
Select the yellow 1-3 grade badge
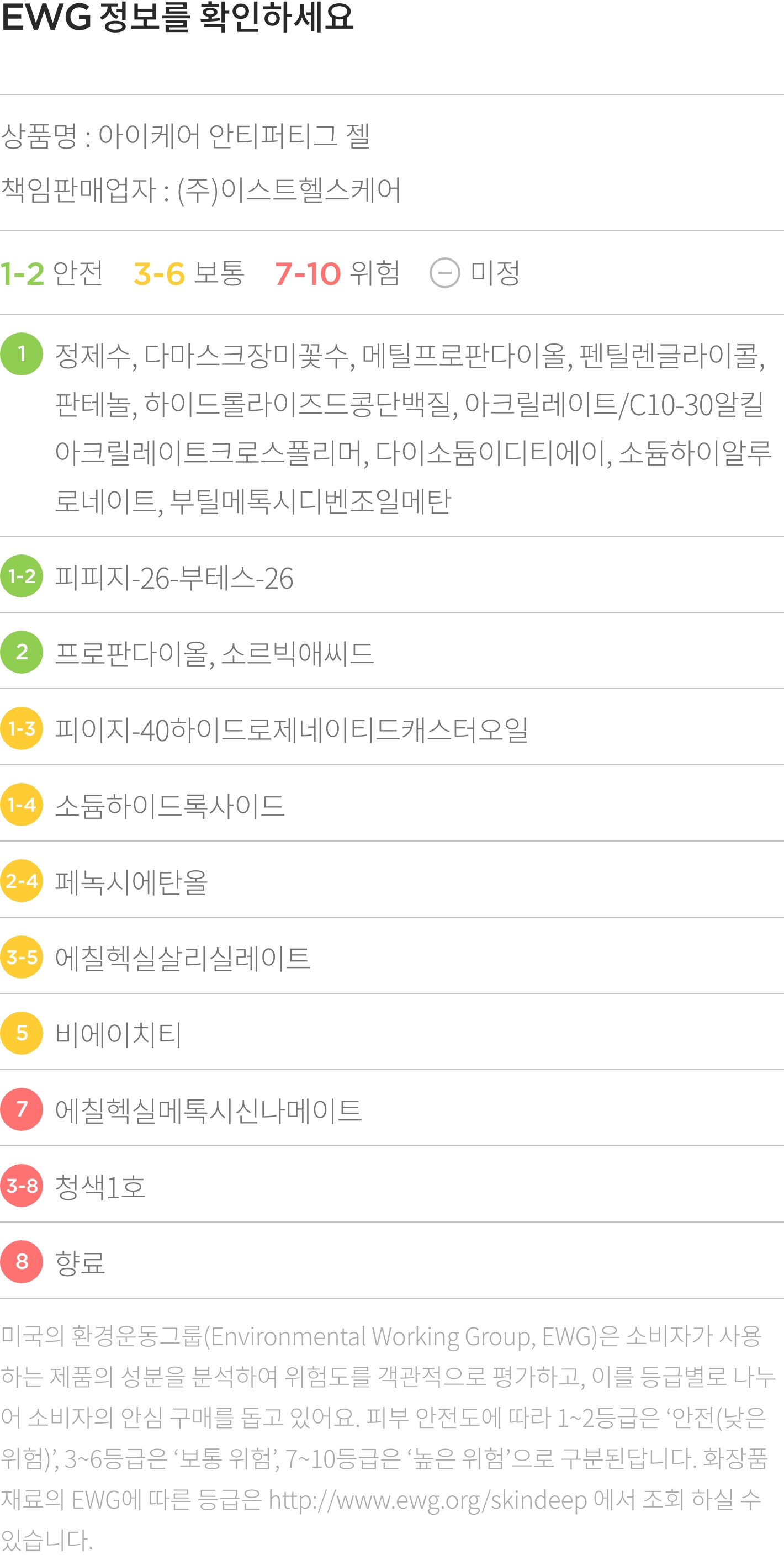click(22, 728)
